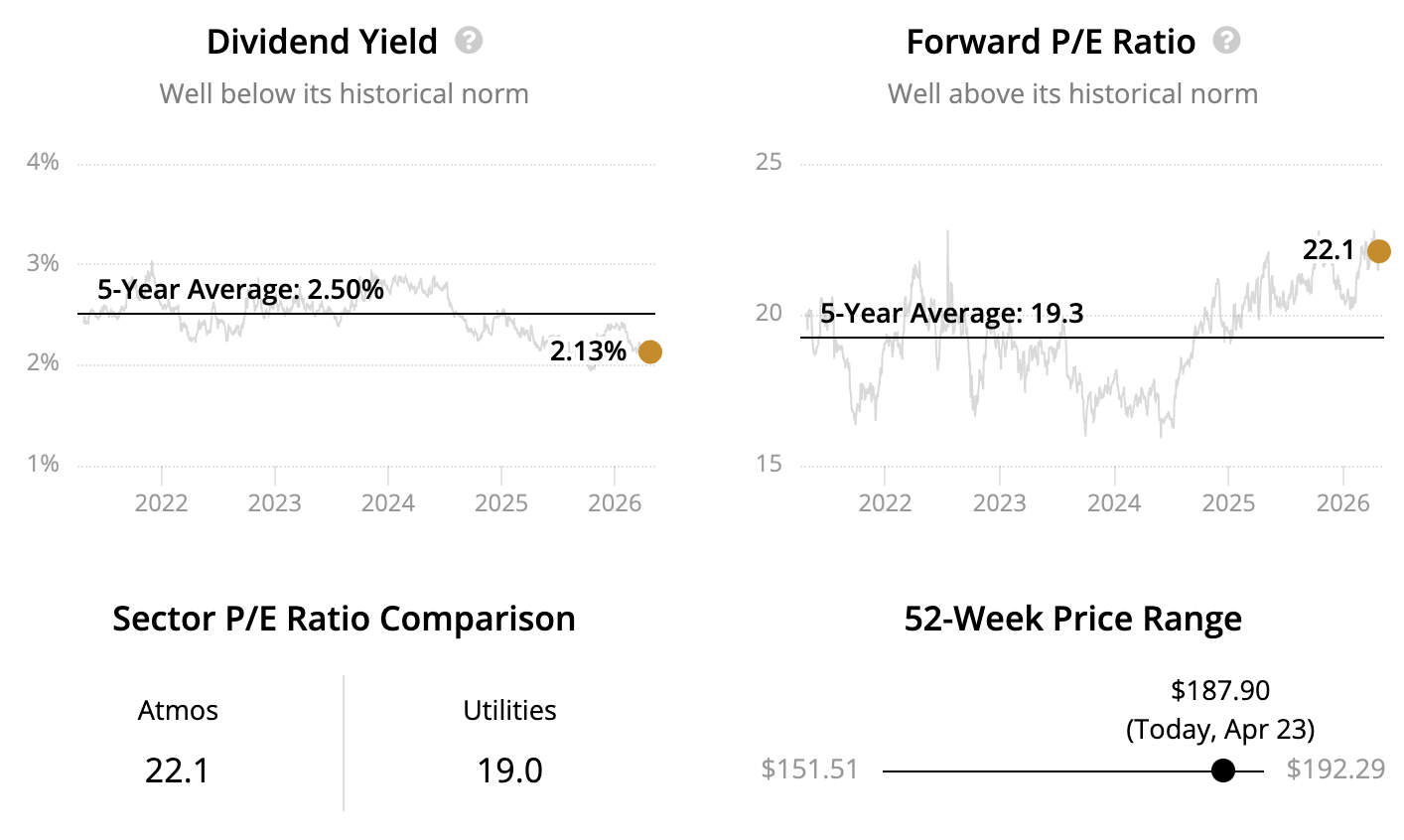Select the gold marker next to 22.1 on the P/E chart
The image size is (1404, 840).
[x=1378, y=251]
